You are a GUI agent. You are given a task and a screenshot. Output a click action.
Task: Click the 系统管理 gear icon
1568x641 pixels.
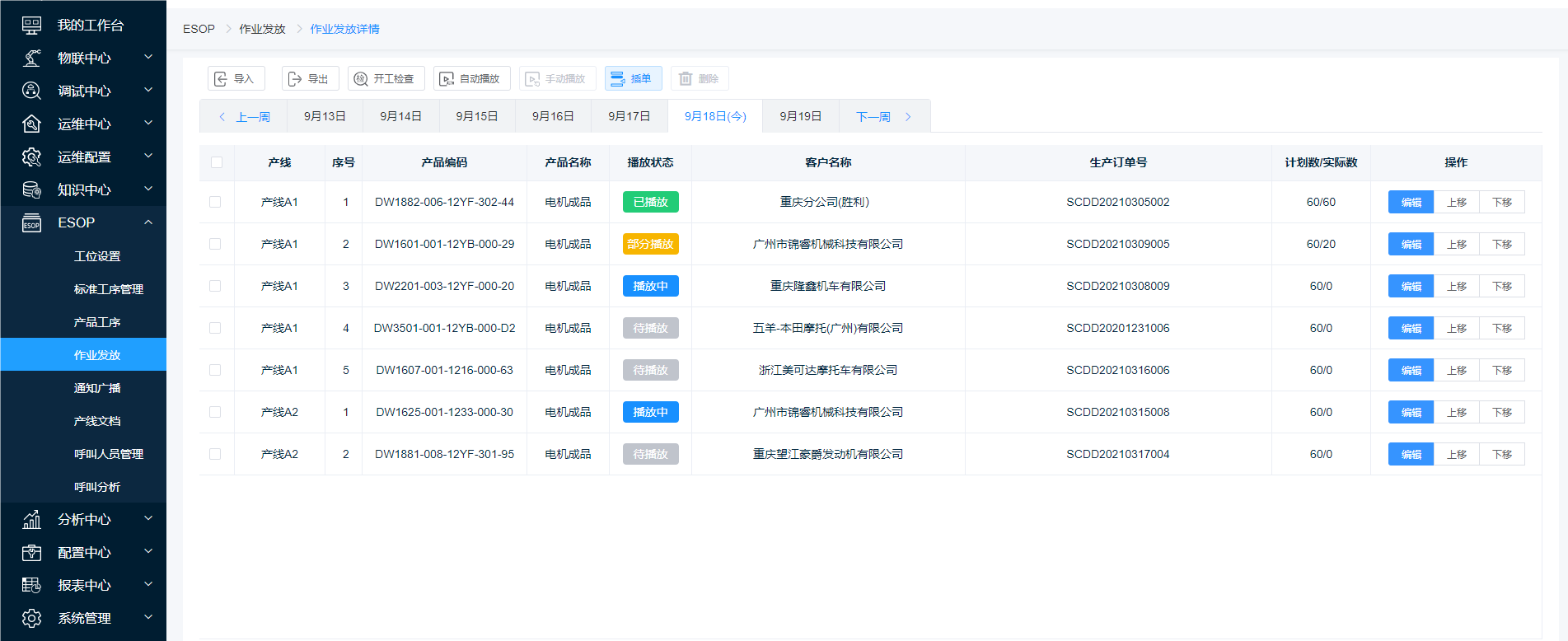point(31,618)
